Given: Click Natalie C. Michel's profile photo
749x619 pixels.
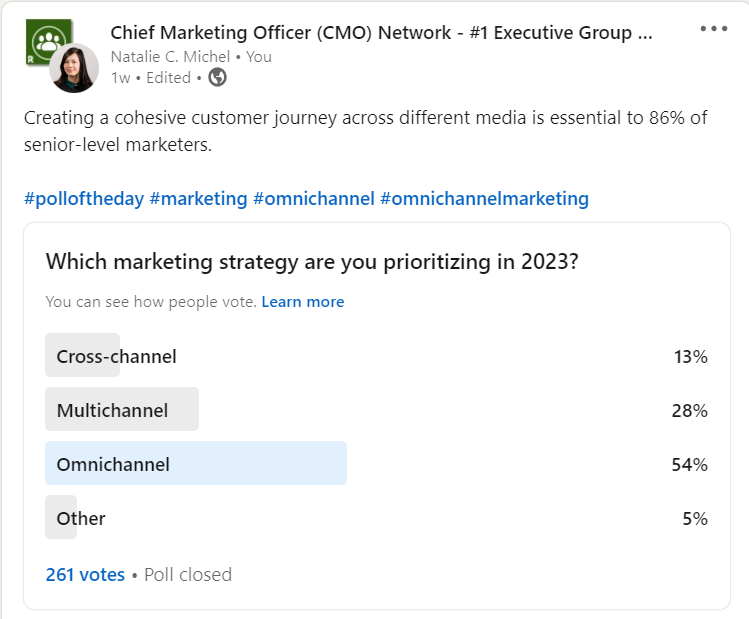Looking at the screenshot, I should click(75, 67).
